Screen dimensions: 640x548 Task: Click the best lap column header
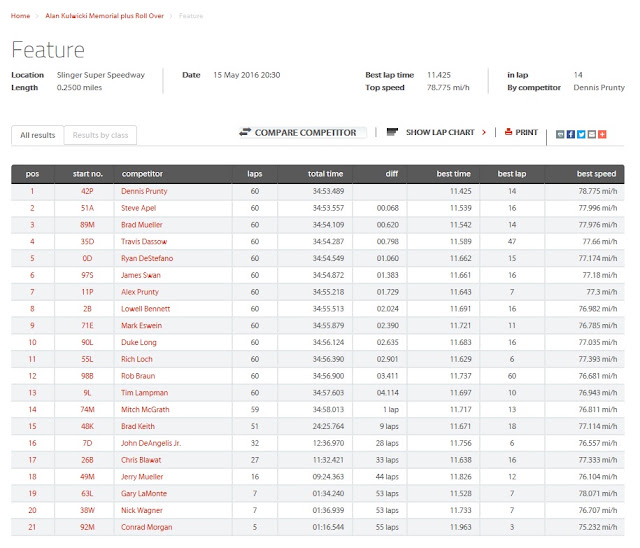click(512, 174)
